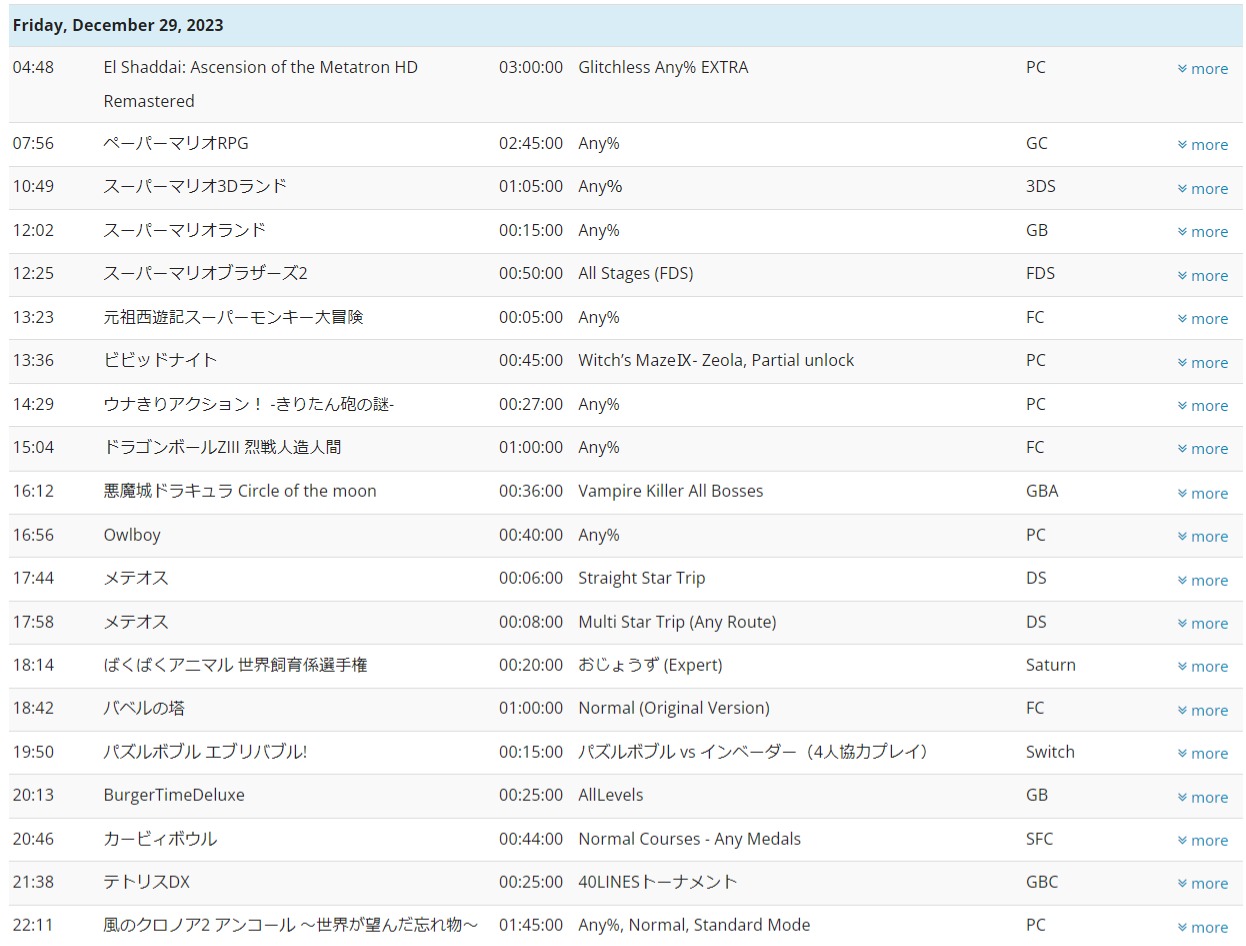Select the Friday, December 29, 2023 header
Image resolution: width=1246 pixels, height=946 pixels.
[x=625, y=25]
